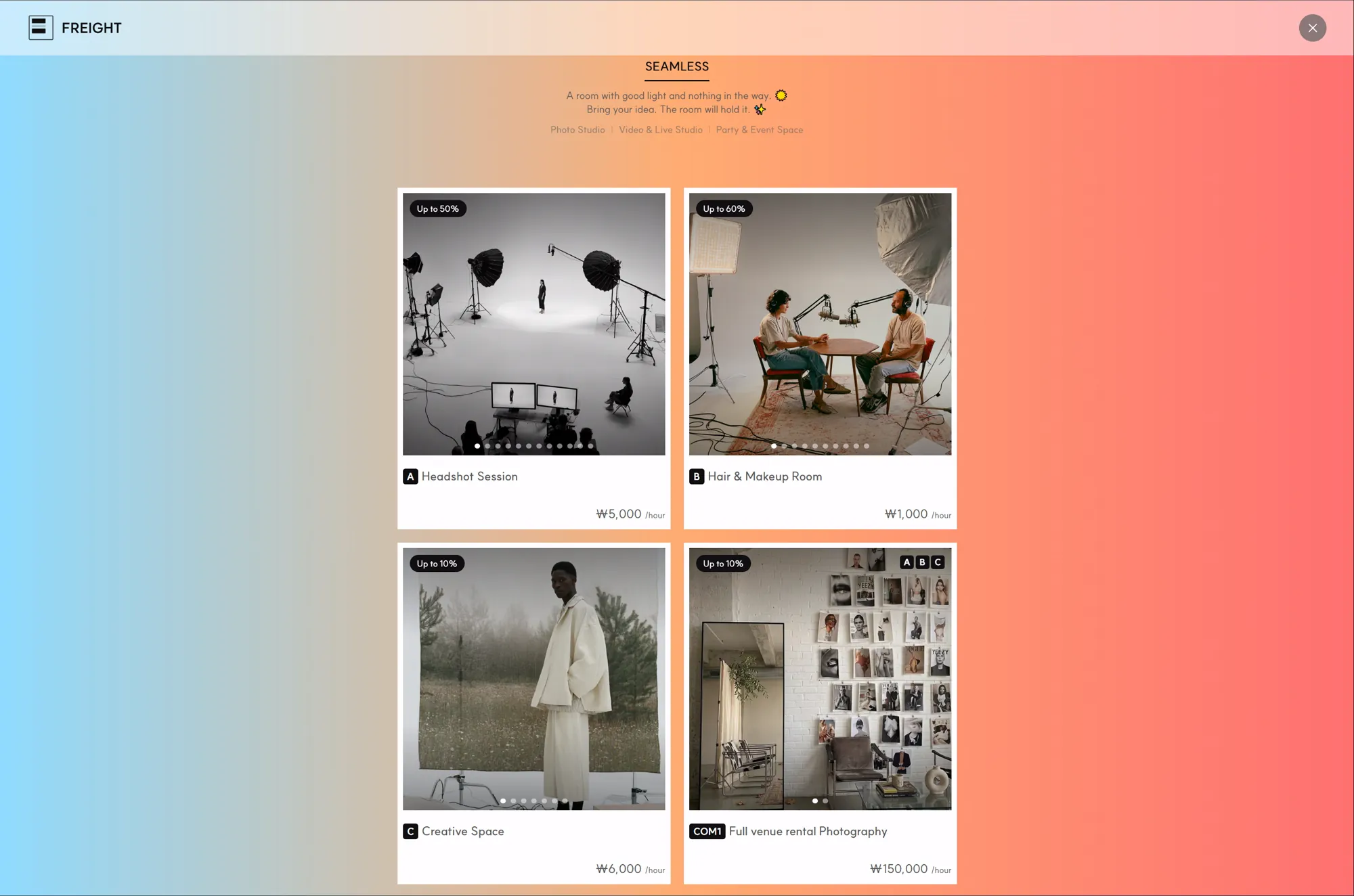Select second carousel dot on Hair & Makeup Room

784,446
